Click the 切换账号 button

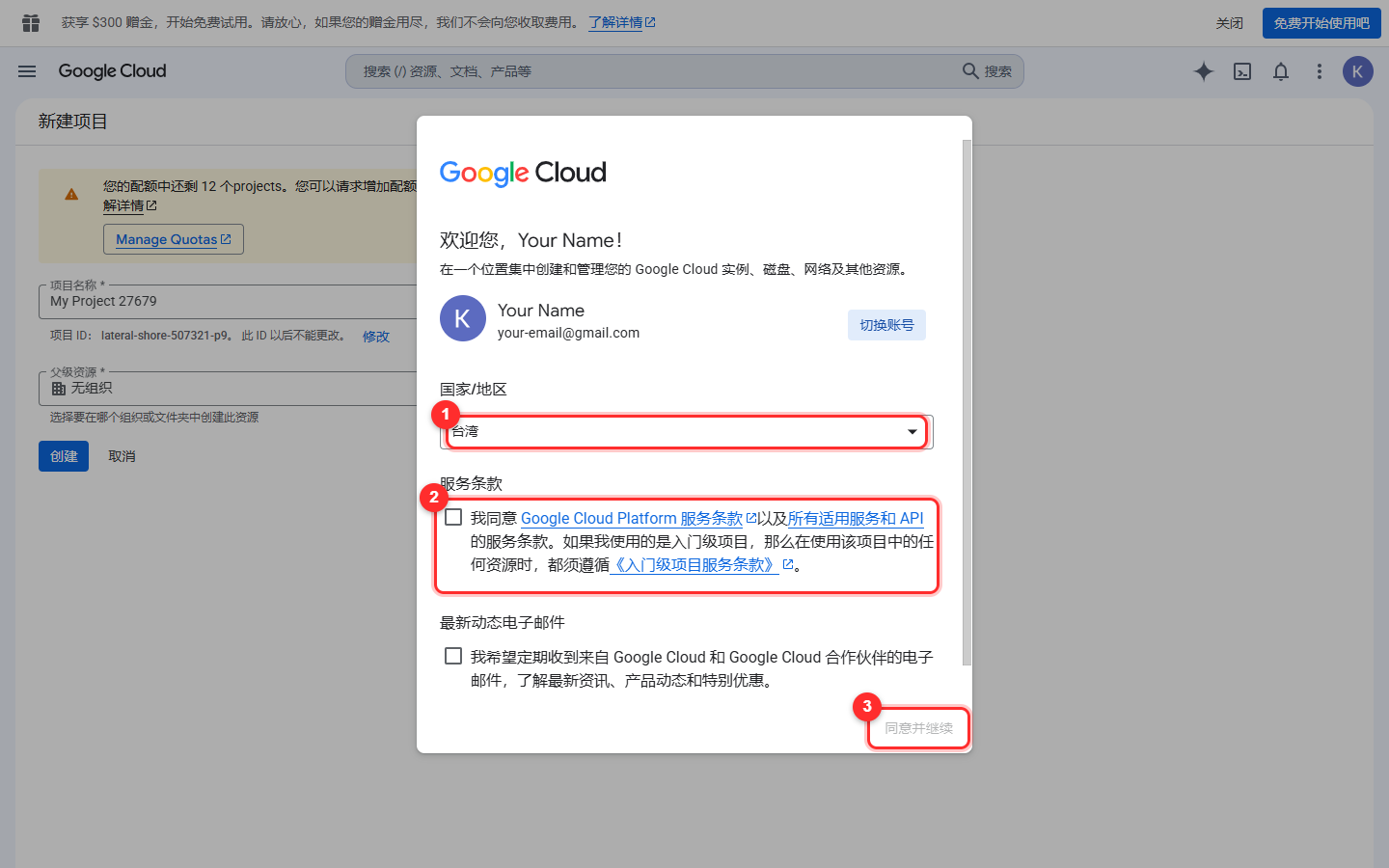click(x=886, y=325)
